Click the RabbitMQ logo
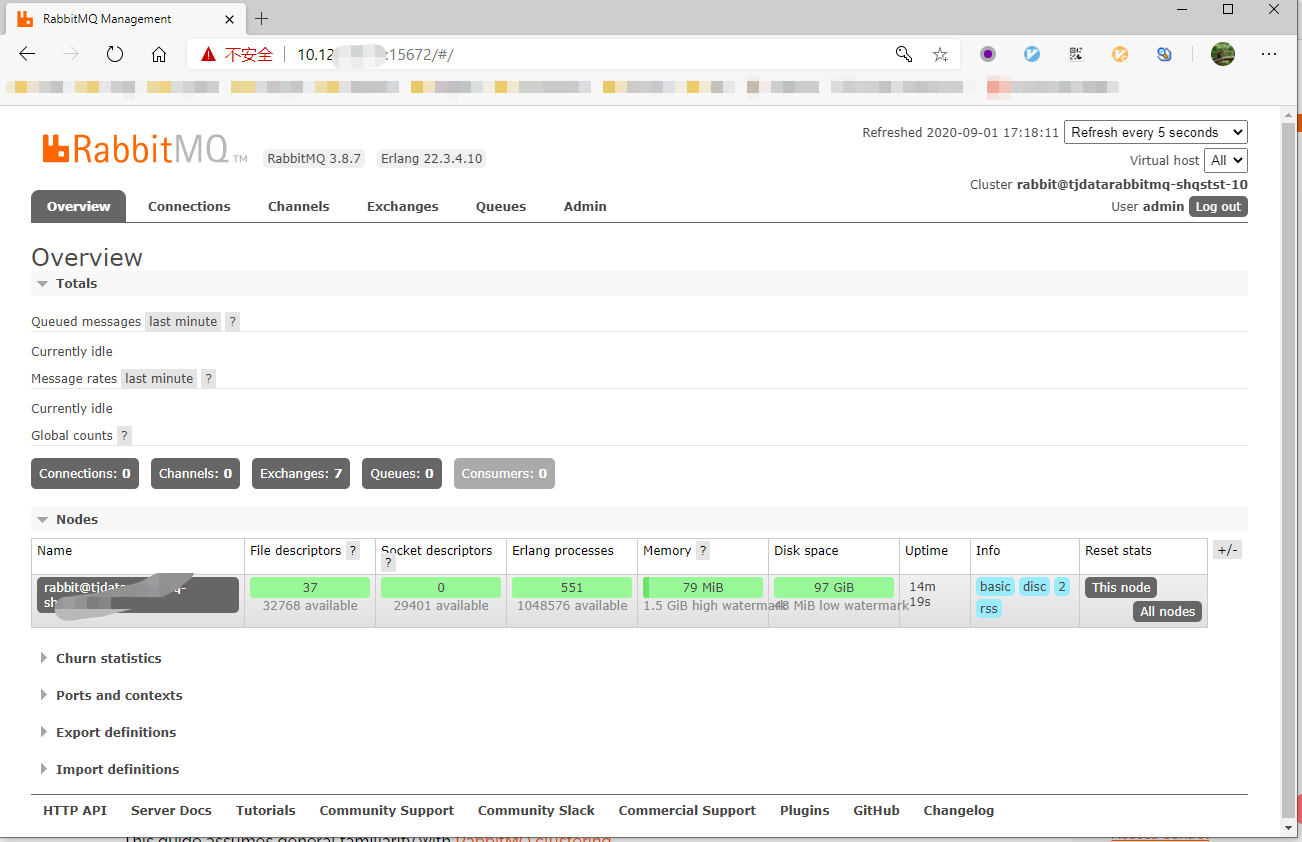The height and width of the screenshot is (842, 1302). point(145,149)
